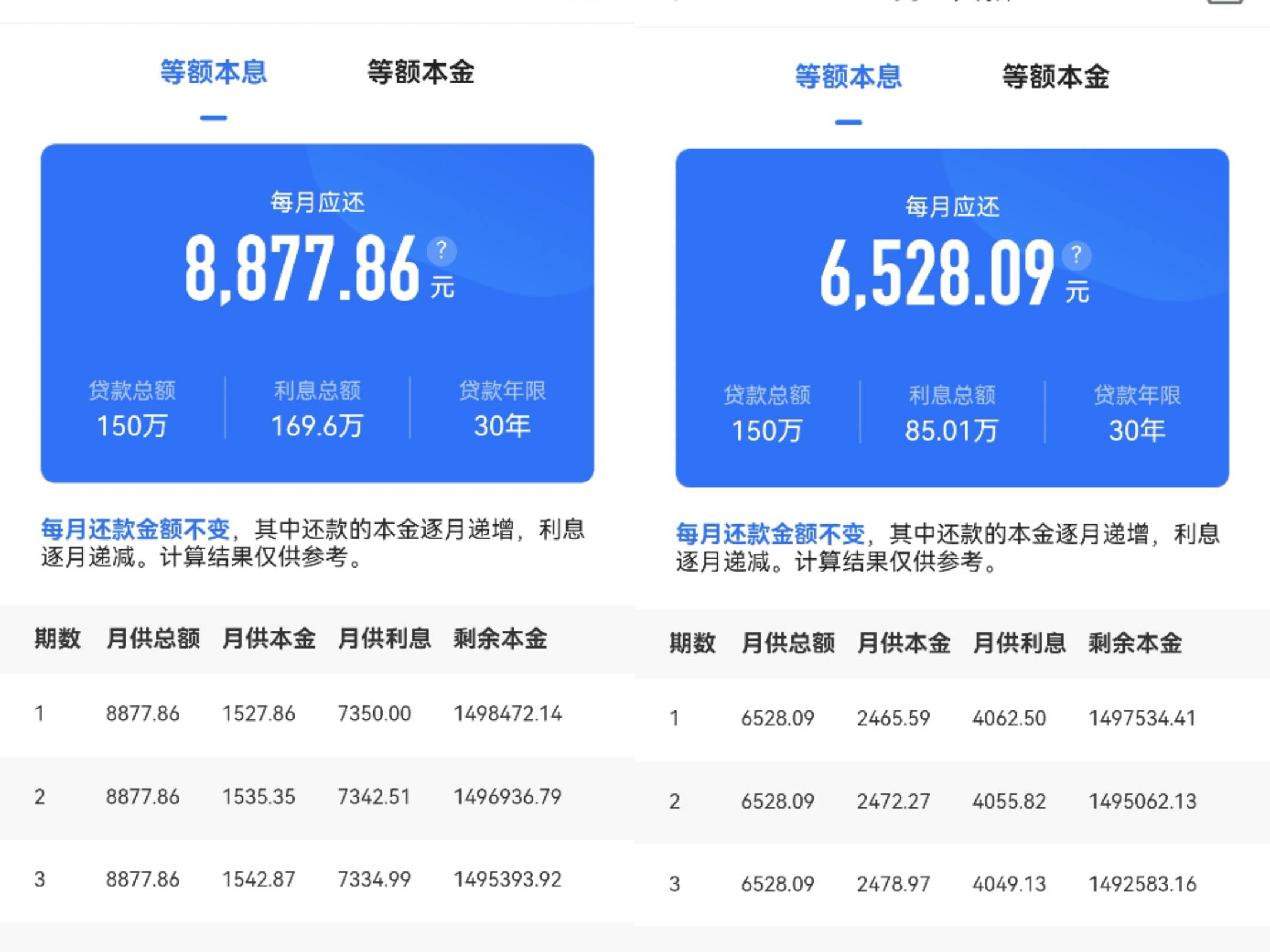Screen dimensions: 1270x952
Task: Select 等额本息 tab in right panel
Action: click(848, 76)
